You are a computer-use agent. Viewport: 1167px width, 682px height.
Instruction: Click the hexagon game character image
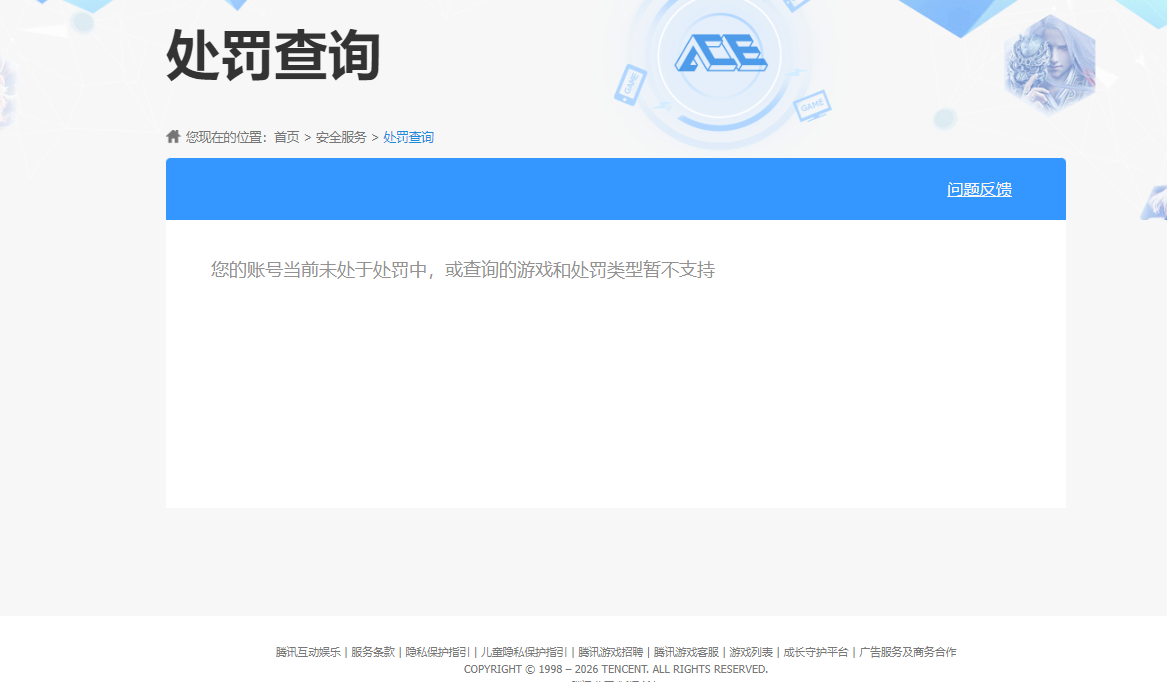pyautogui.click(x=1050, y=65)
